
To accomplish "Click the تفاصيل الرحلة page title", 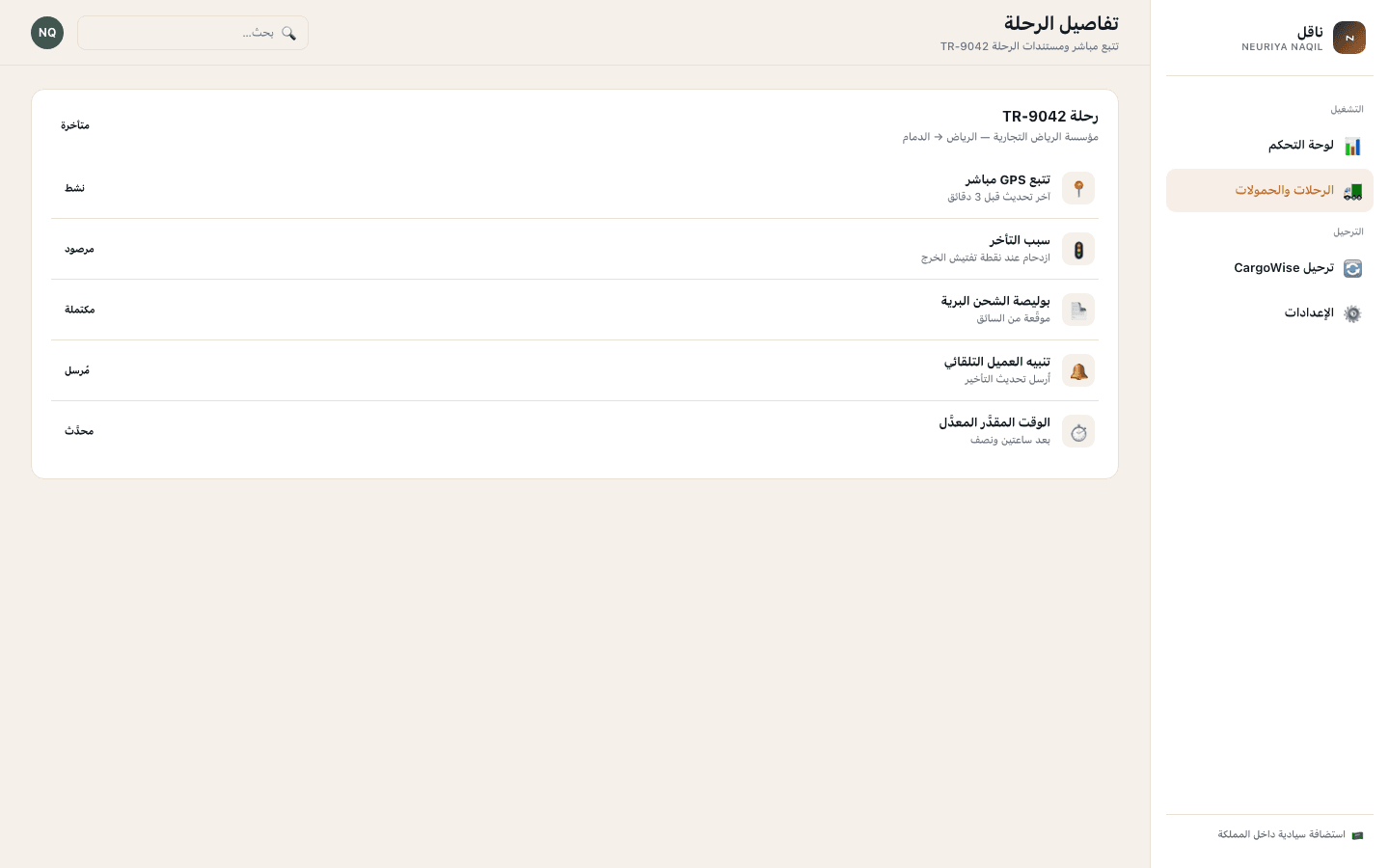I will (1061, 23).
